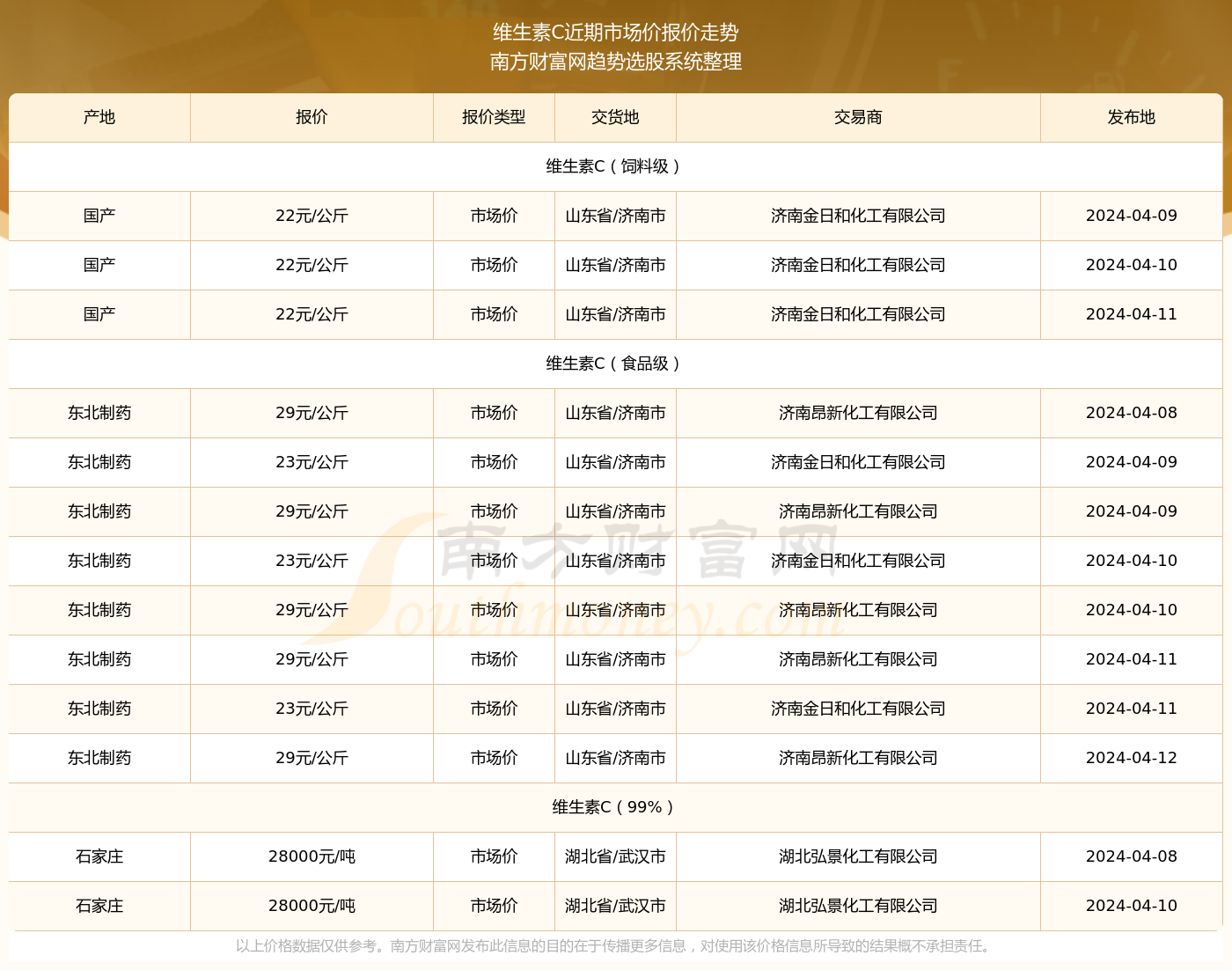Image resolution: width=1232 pixels, height=970 pixels.
Task: Click the 发布地 column header
Action: (1132, 117)
